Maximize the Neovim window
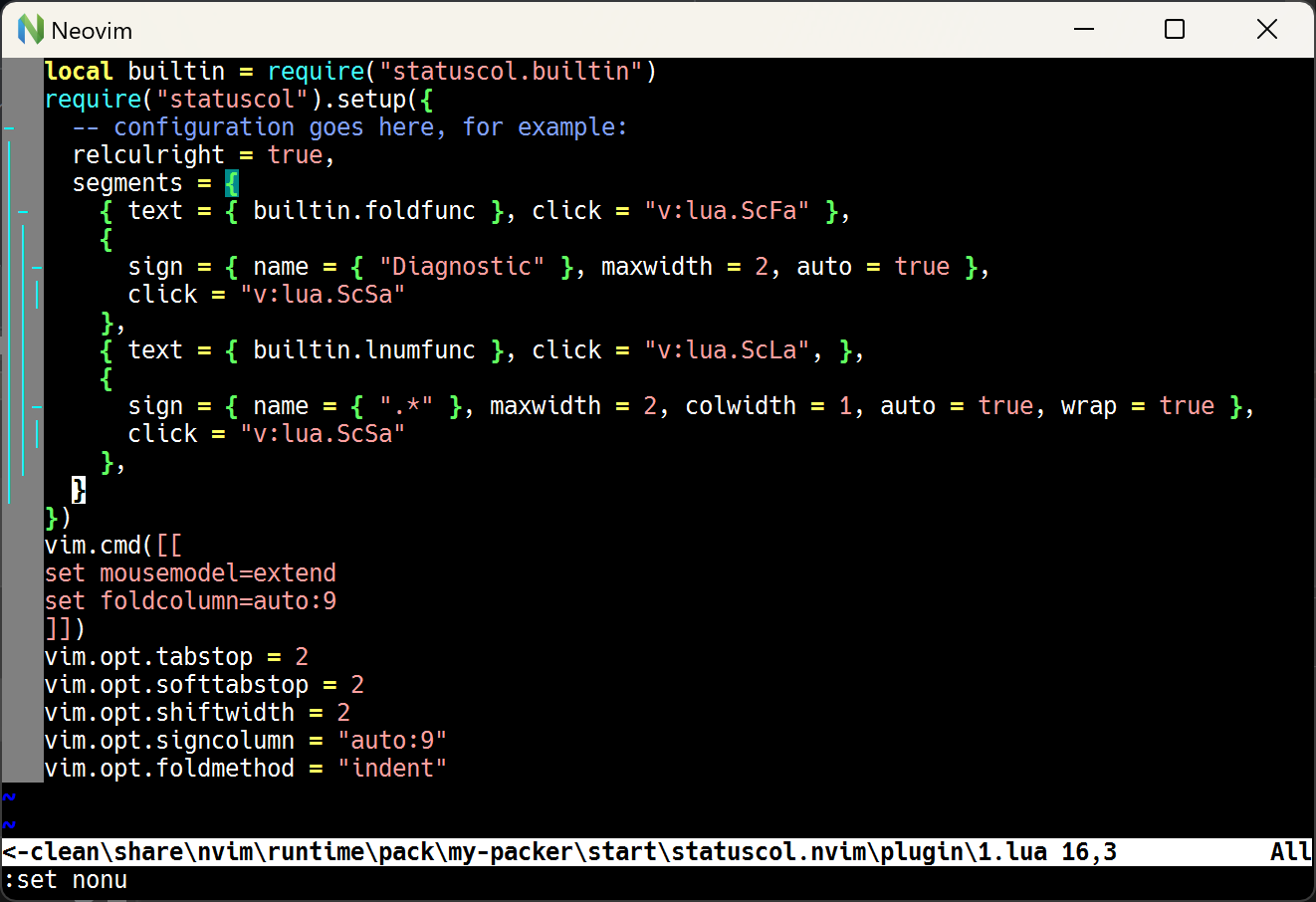 click(1175, 30)
